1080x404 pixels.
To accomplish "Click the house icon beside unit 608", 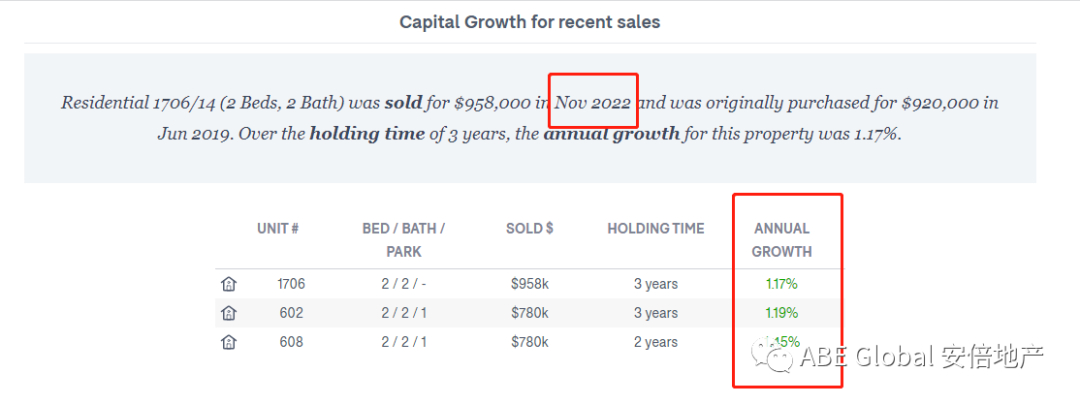I will click(229, 342).
